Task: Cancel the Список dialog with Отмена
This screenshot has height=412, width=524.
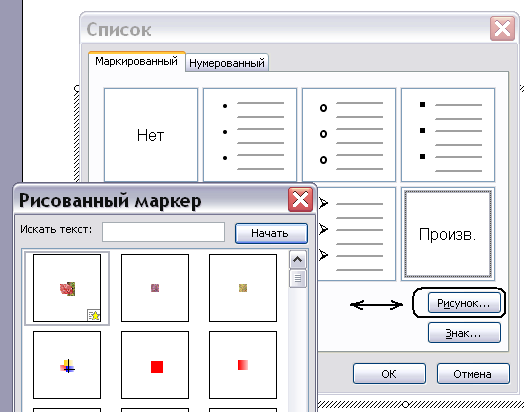Action: click(473, 374)
